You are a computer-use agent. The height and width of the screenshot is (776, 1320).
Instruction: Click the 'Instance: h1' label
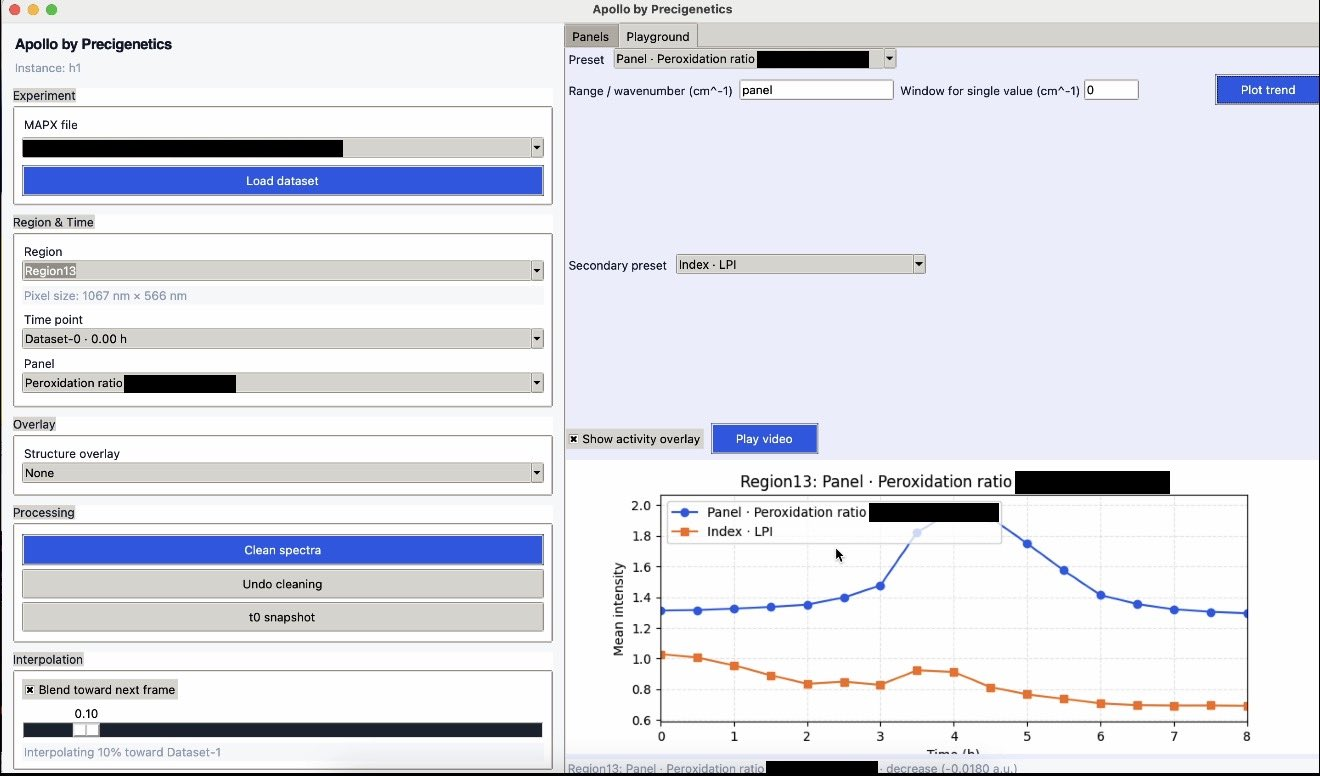click(48, 69)
